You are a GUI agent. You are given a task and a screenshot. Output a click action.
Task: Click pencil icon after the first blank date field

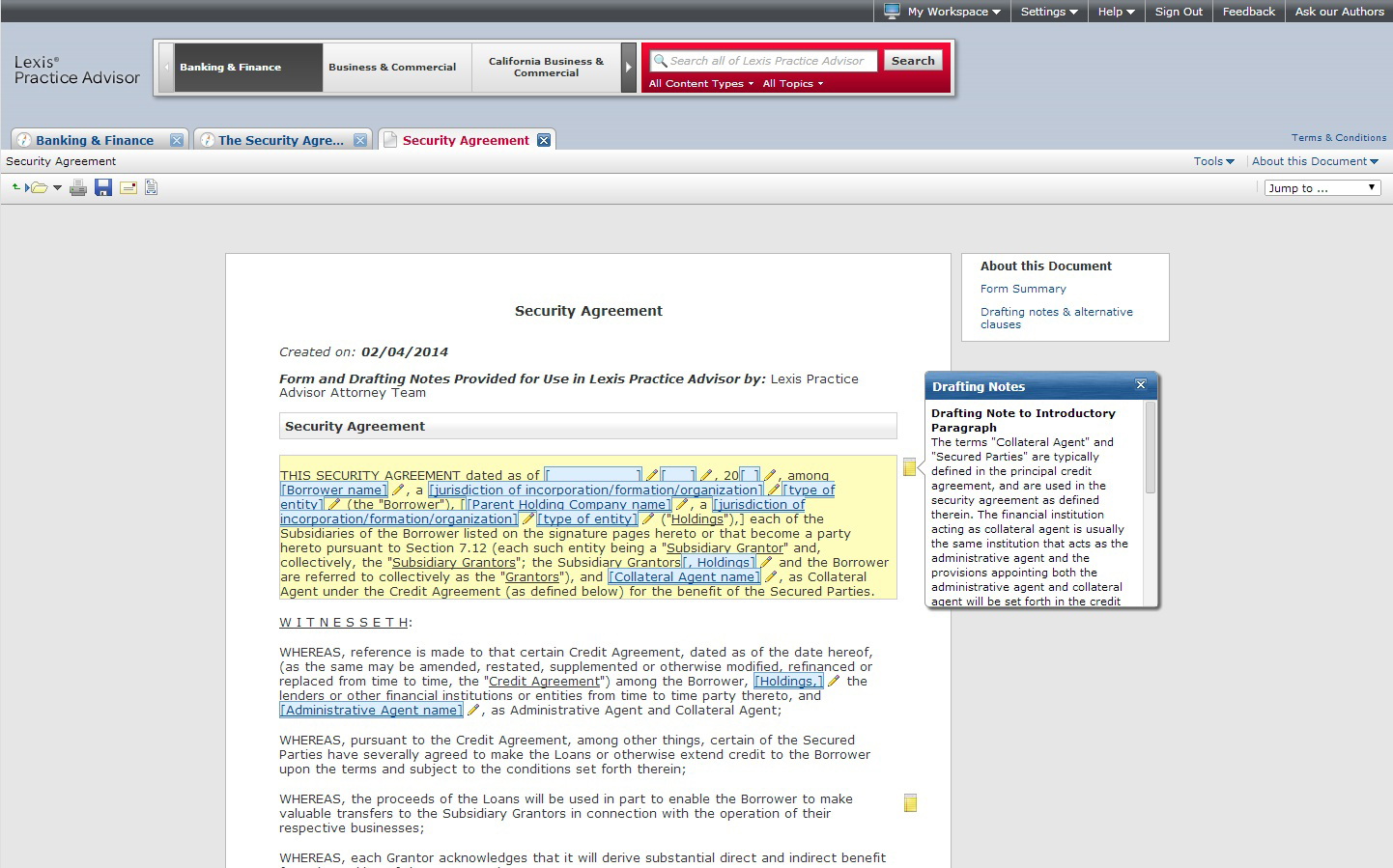[x=652, y=475]
